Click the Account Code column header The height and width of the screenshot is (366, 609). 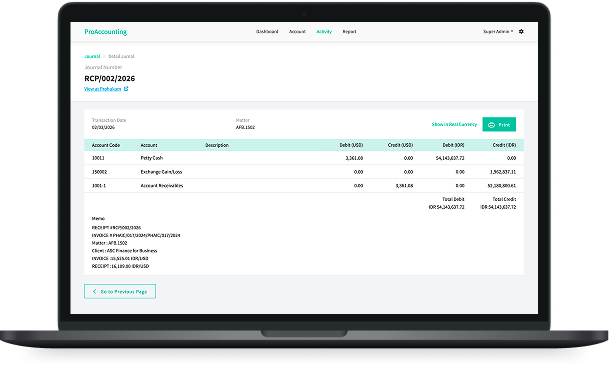tap(106, 145)
